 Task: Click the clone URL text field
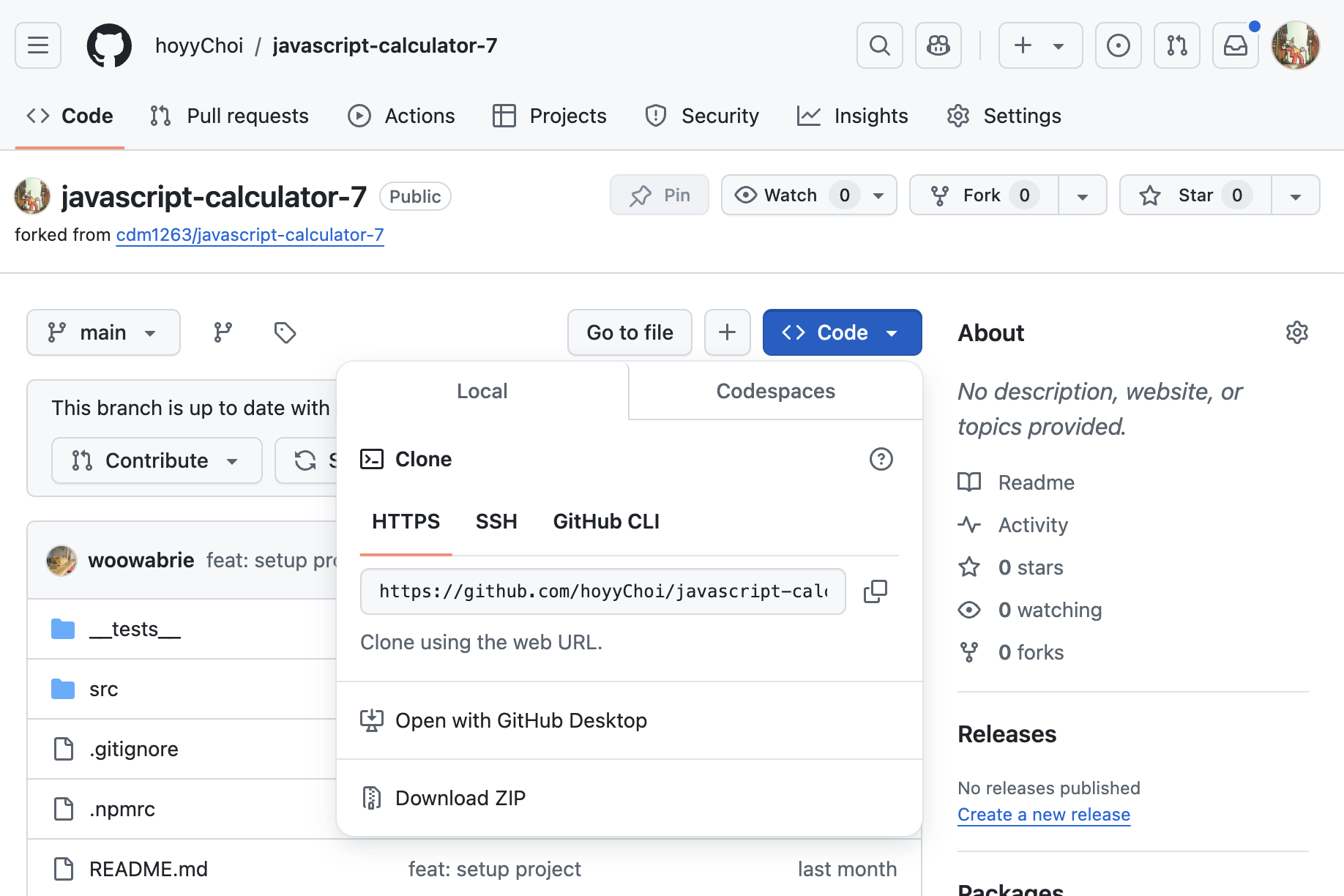tap(603, 591)
